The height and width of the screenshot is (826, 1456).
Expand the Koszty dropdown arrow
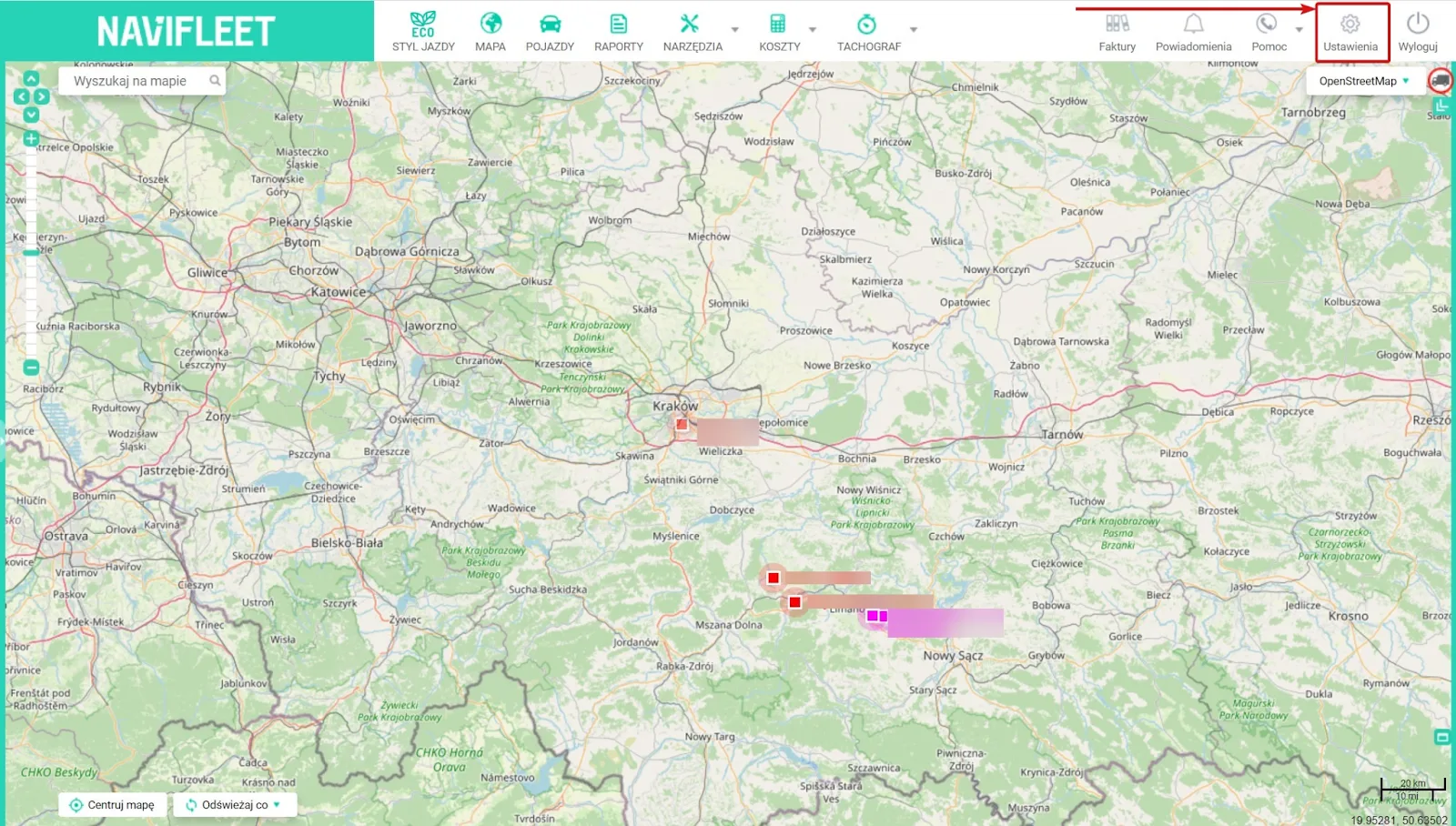(x=813, y=29)
